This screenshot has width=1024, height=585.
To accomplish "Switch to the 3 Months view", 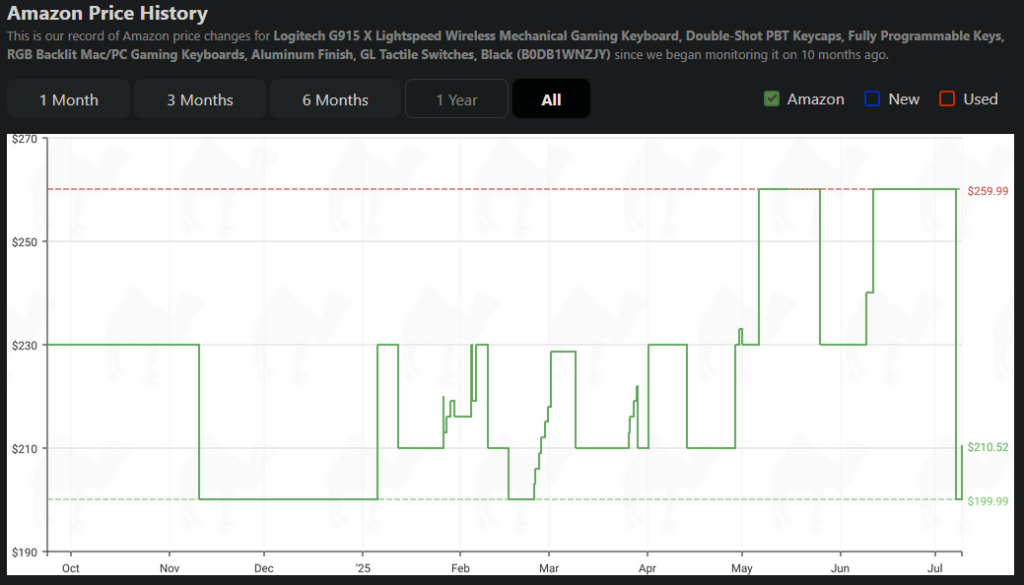I will pos(200,99).
